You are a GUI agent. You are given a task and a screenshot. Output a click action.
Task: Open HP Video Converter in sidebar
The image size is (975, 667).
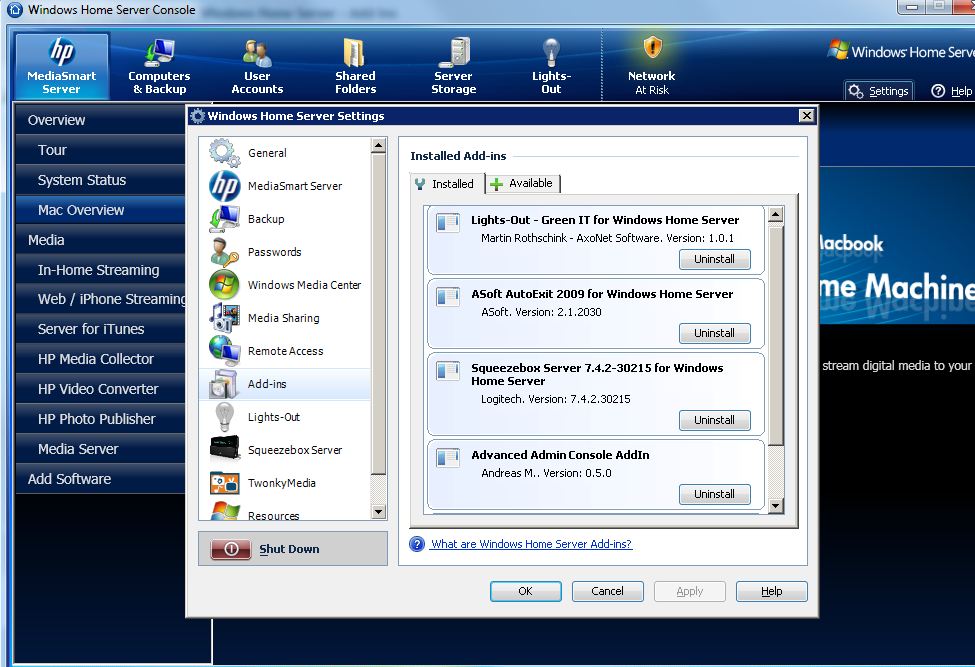click(100, 389)
